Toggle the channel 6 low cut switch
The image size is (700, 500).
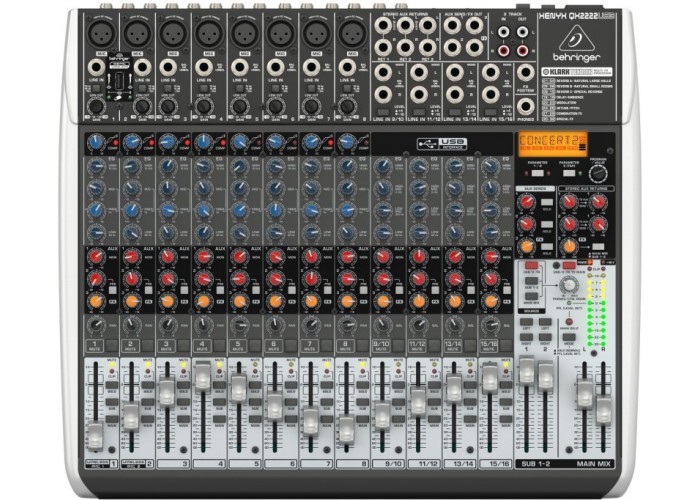pos(275,88)
